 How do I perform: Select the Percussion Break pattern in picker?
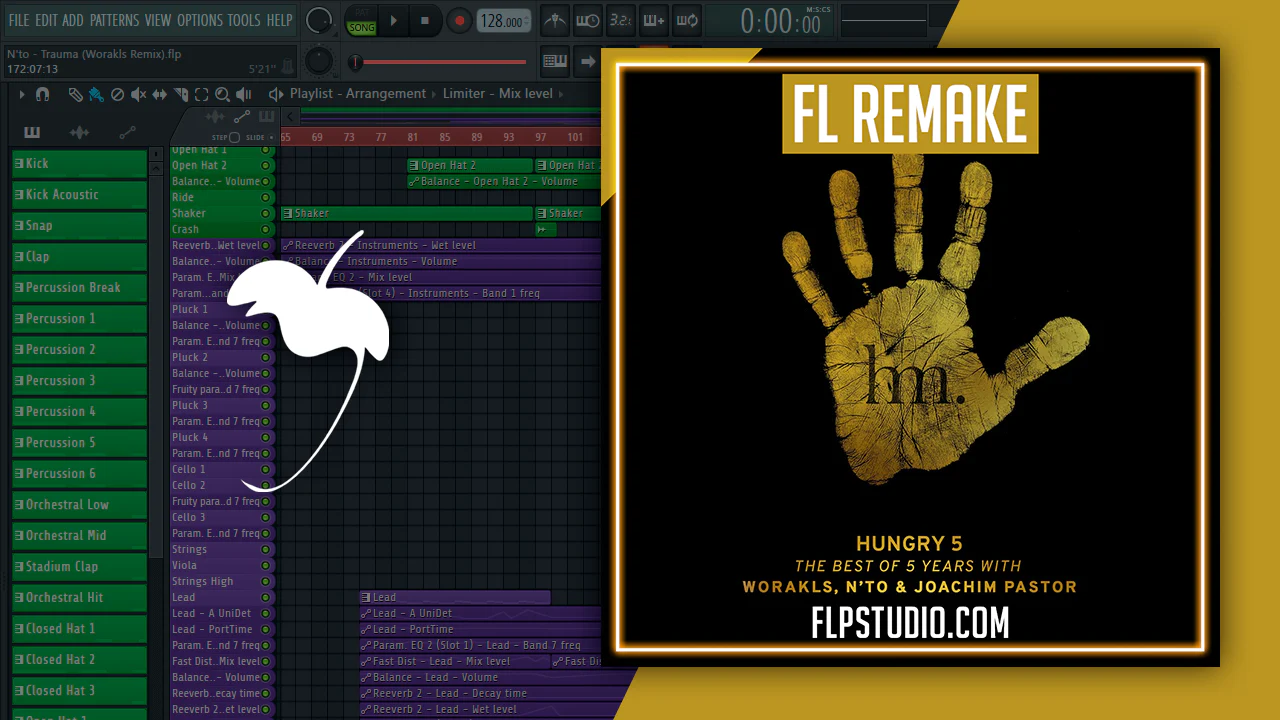click(x=79, y=287)
